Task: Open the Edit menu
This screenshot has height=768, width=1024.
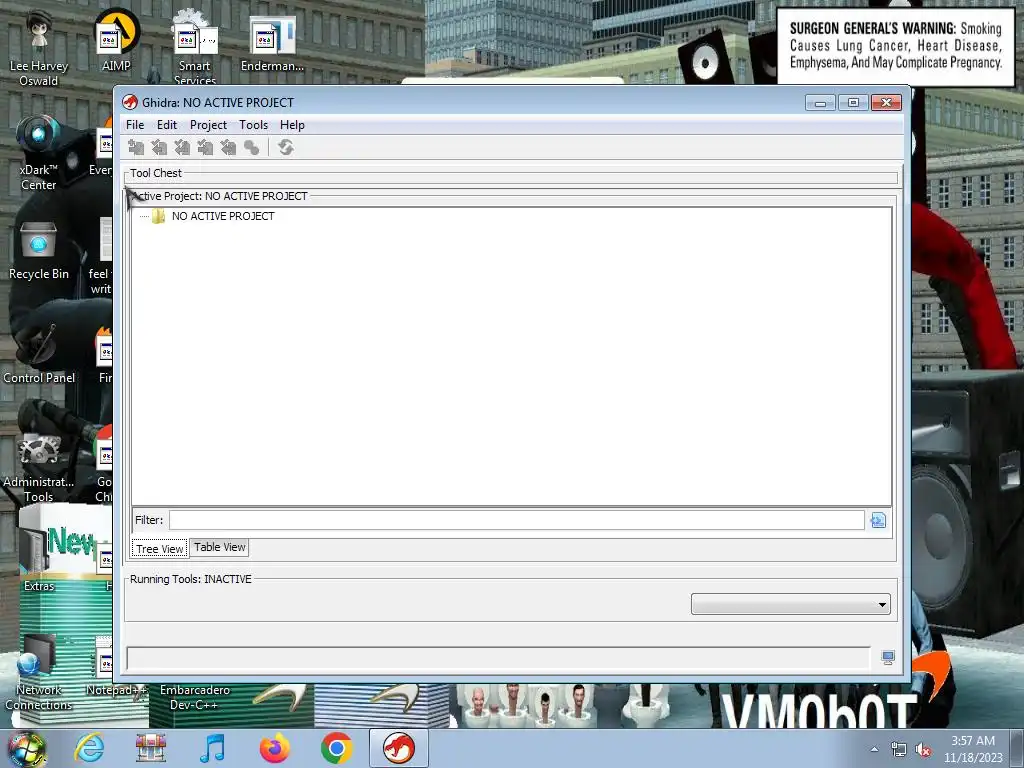Action: coord(167,125)
